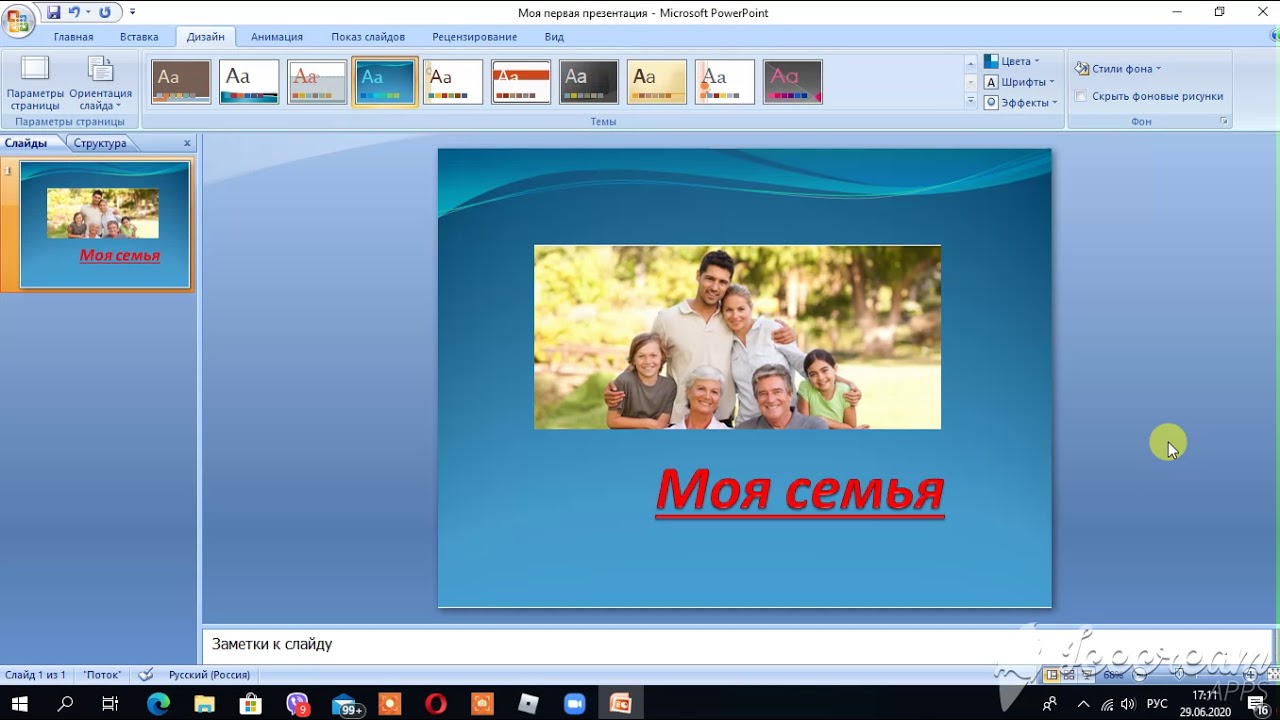Click the Моя семья title text
Image resolution: width=1280 pixels, height=720 pixels.
[800, 490]
